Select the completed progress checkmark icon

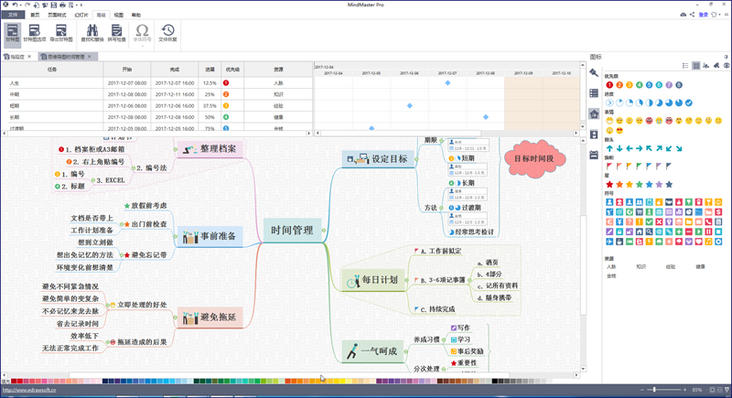pos(689,103)
